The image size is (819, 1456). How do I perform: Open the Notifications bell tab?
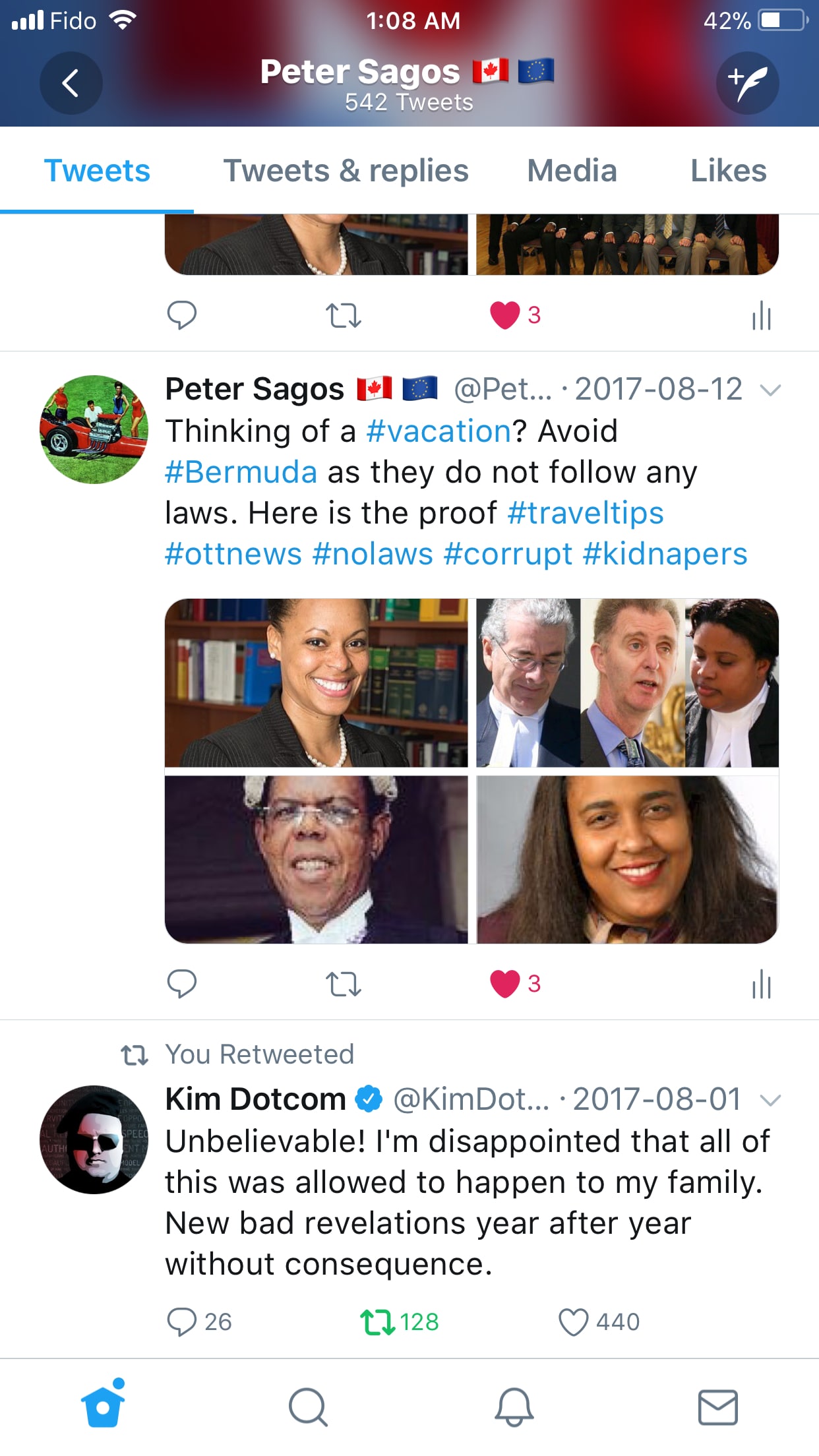514,1407
